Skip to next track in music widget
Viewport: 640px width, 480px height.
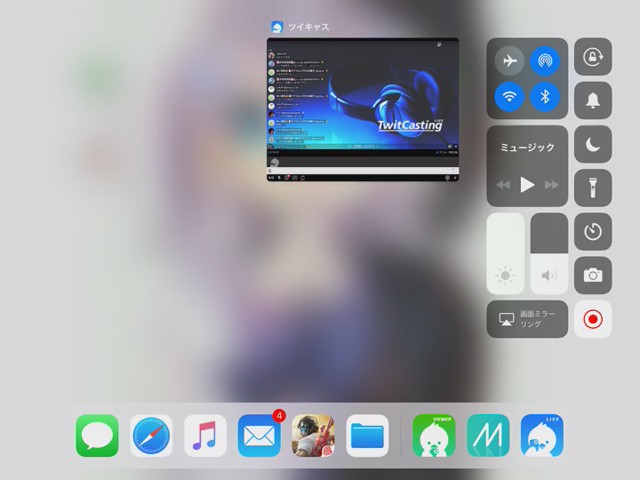tap(551, 185)
